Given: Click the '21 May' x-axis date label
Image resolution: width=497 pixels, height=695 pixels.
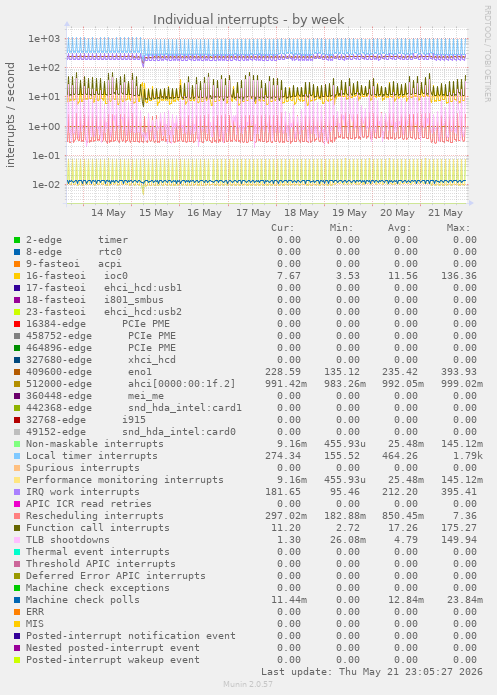Looking at the screenshot, I should [445, 213].
